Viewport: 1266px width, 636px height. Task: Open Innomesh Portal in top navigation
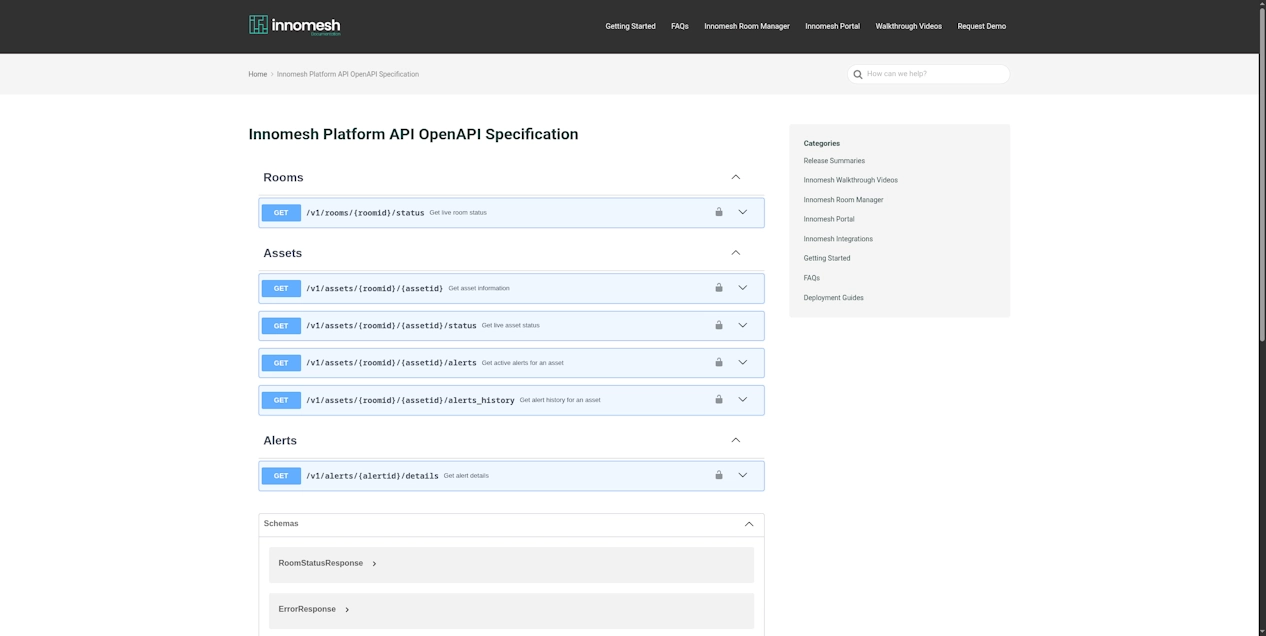832,26
